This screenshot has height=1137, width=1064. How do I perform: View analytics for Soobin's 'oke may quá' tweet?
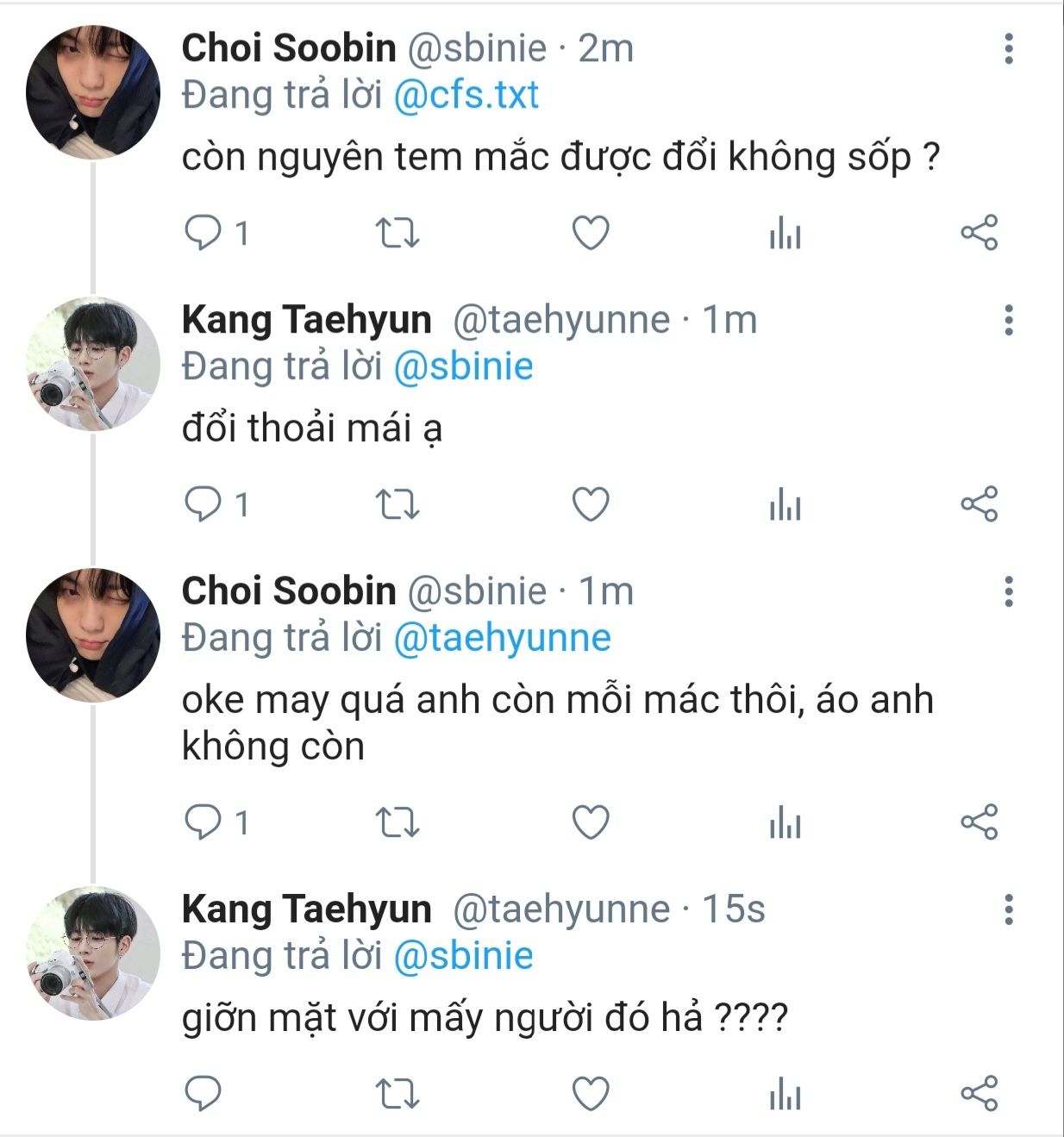tap(785, 822)
